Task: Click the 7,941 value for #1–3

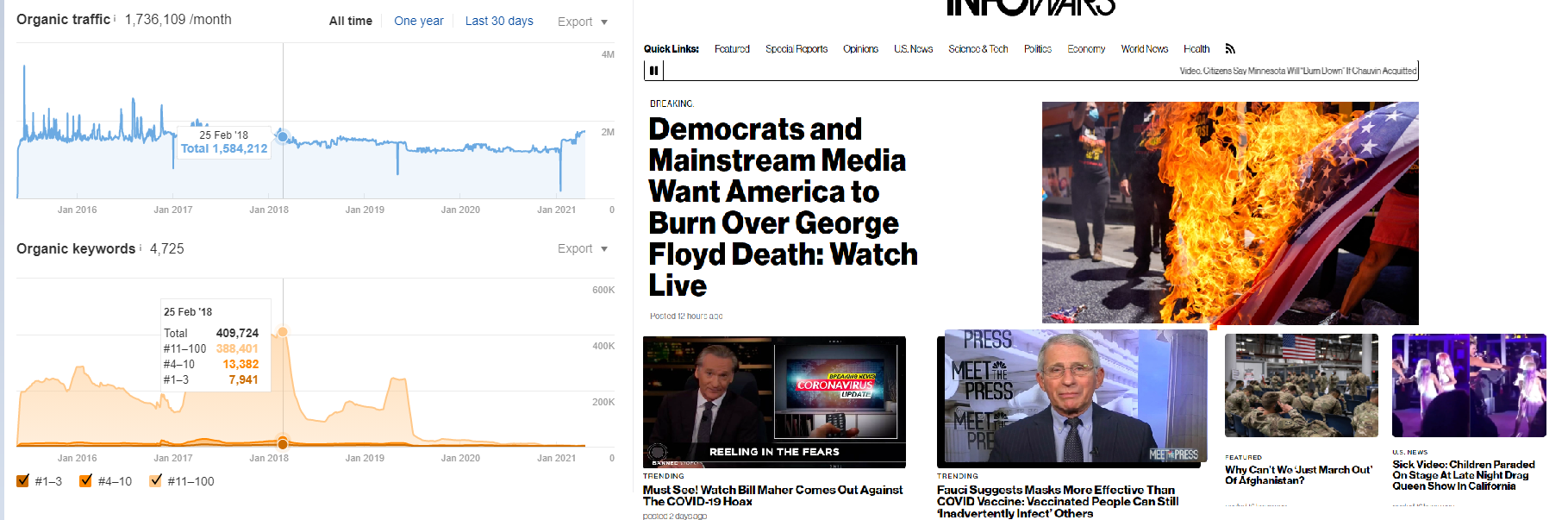Action: [x=244, y=379]
